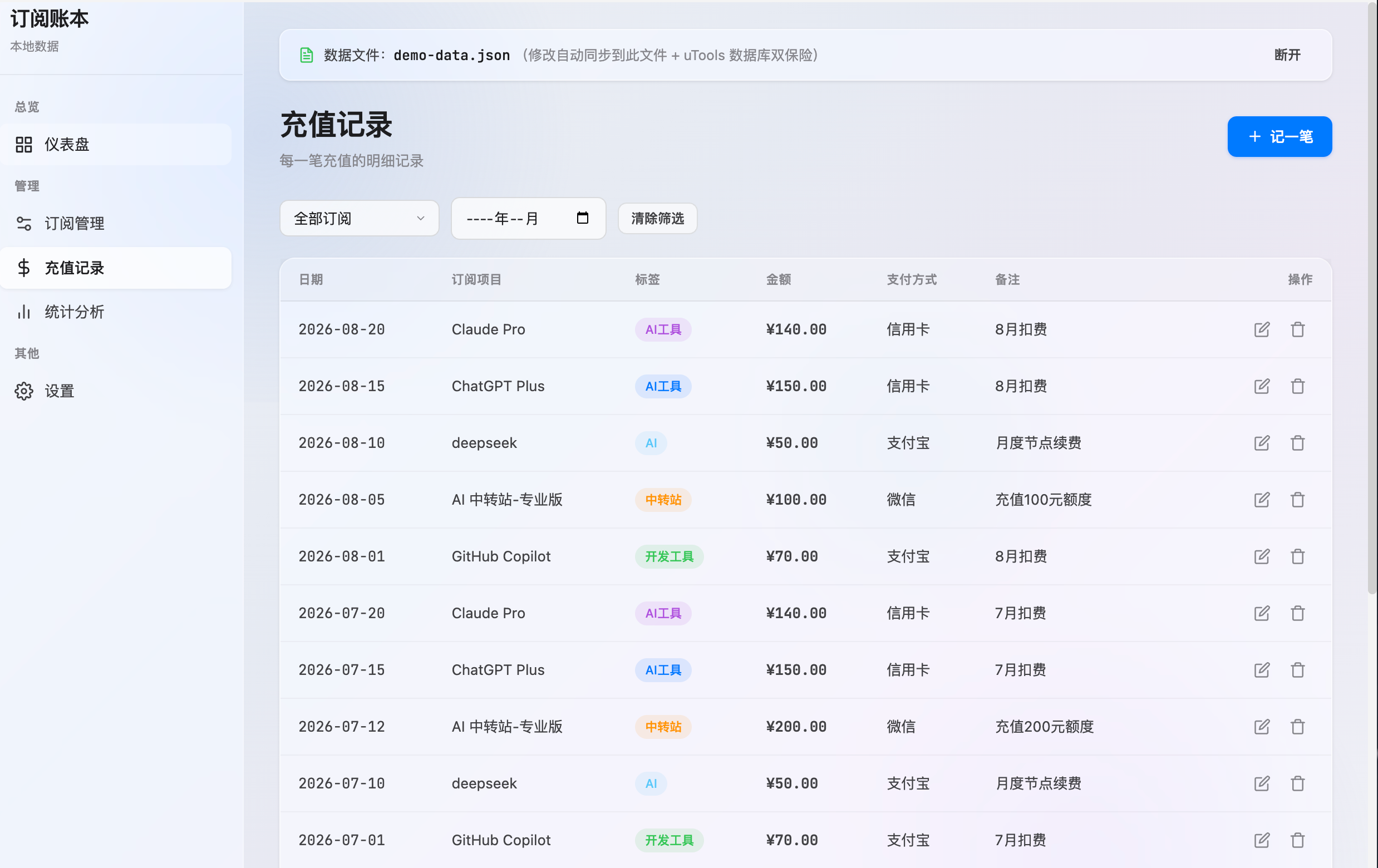Click the AI tag on 2026-08-10 row

(x=651, y=443)
